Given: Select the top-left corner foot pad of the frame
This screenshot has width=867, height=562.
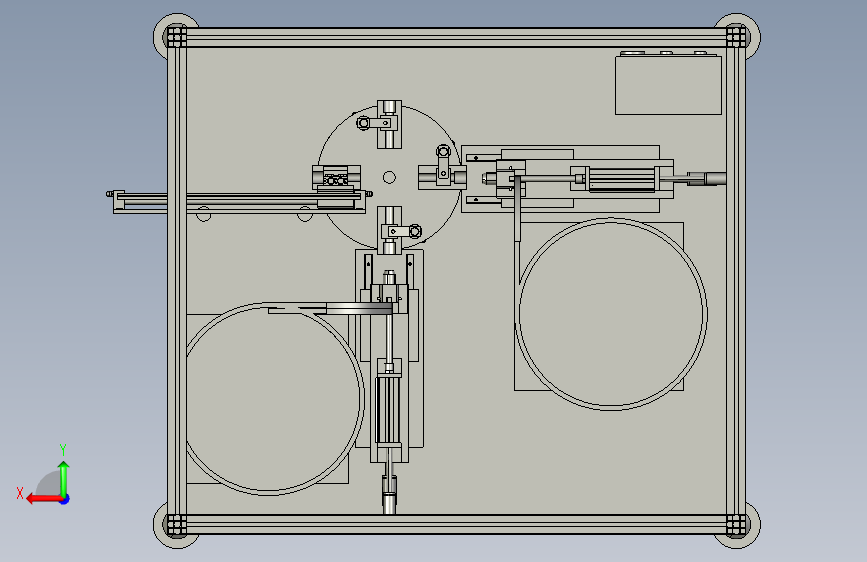Looking at the screenshot, I should [176, 37].
